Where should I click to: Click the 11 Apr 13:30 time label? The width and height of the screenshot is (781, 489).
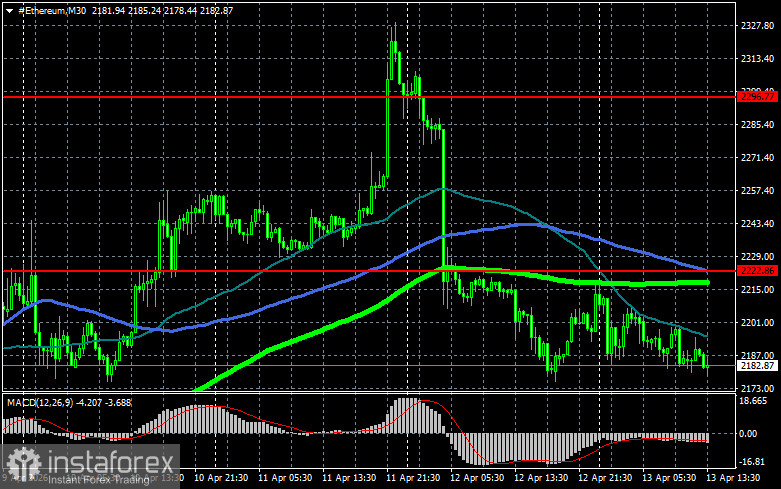pos(349,478)
